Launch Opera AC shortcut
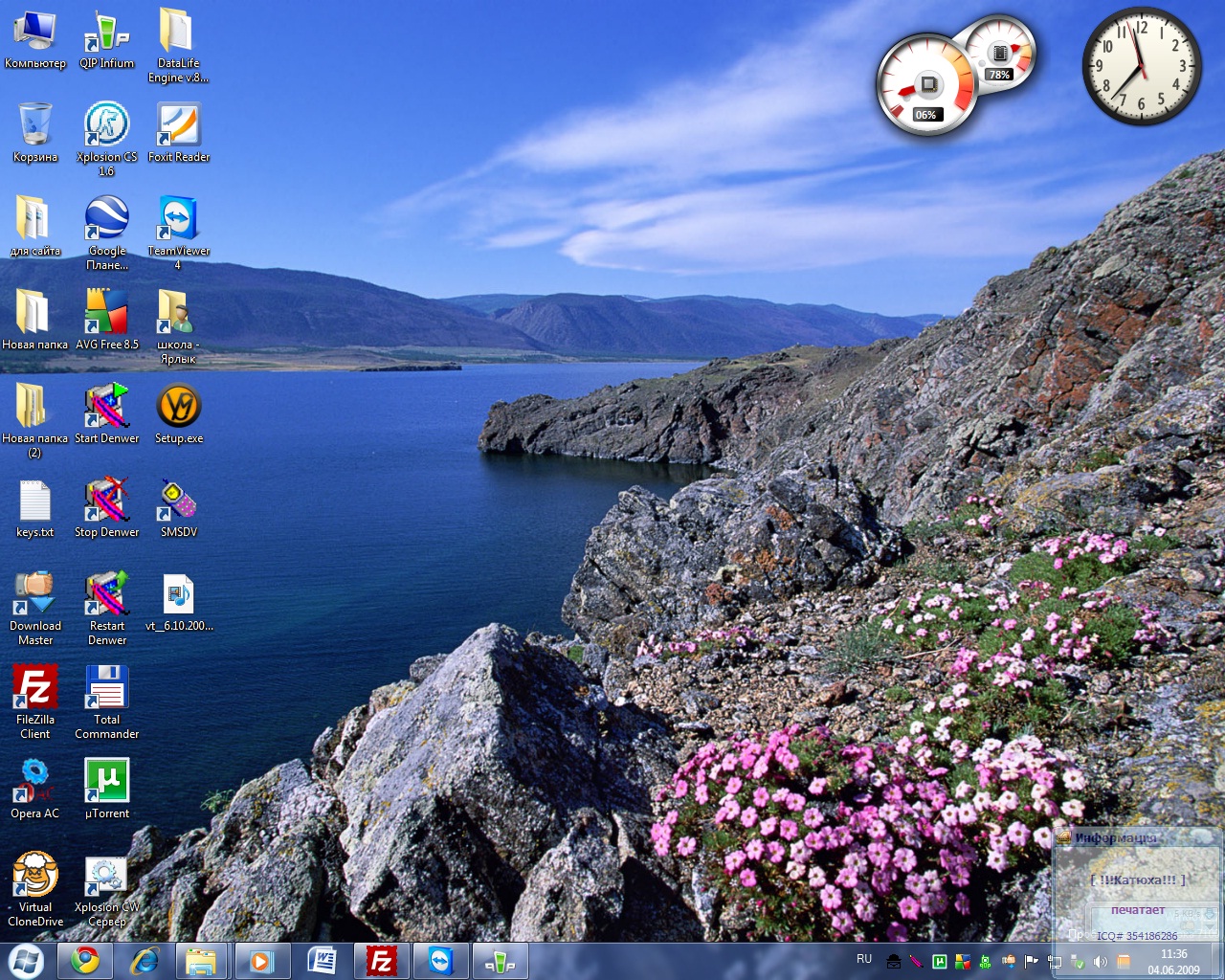 (35, 790)
